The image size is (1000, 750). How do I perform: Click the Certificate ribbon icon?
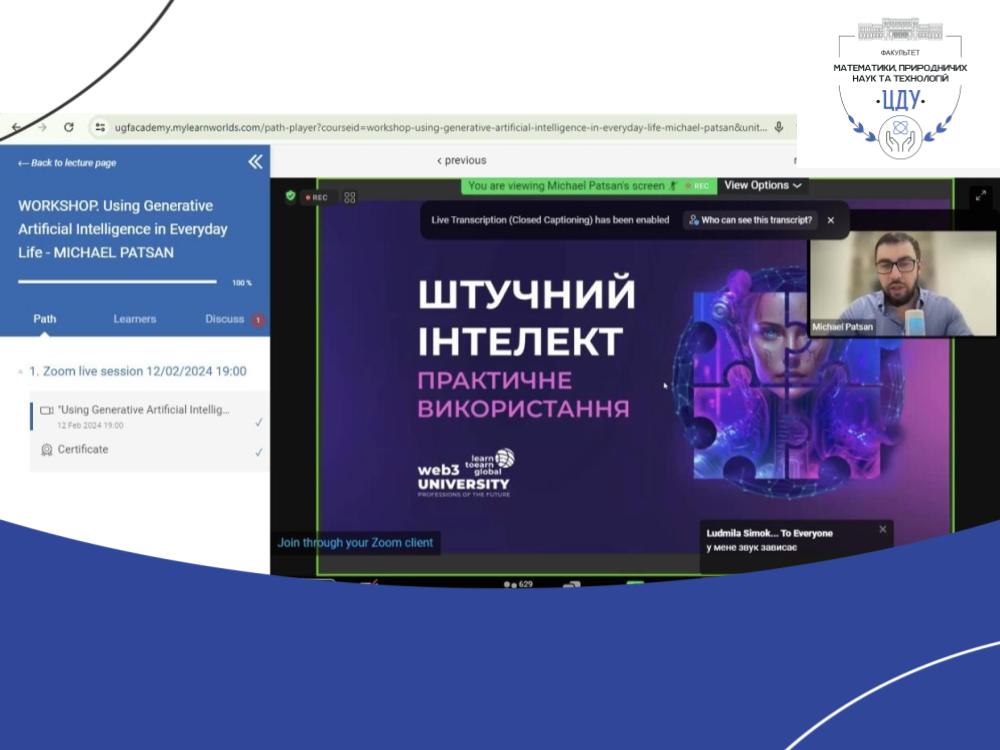coord(46,450)
